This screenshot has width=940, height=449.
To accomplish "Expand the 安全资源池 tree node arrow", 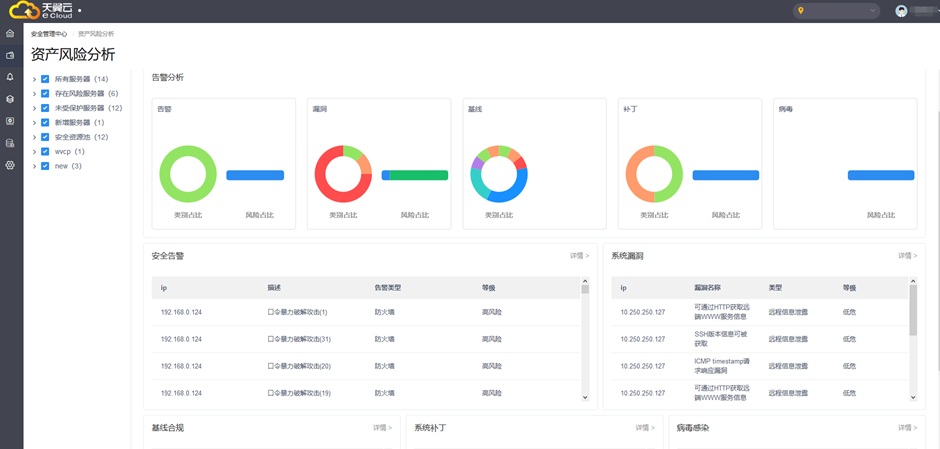I will (34, 137).
